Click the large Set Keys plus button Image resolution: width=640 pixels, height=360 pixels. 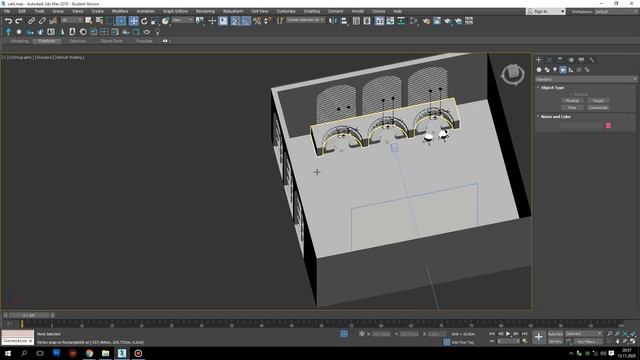click(539, 337)
